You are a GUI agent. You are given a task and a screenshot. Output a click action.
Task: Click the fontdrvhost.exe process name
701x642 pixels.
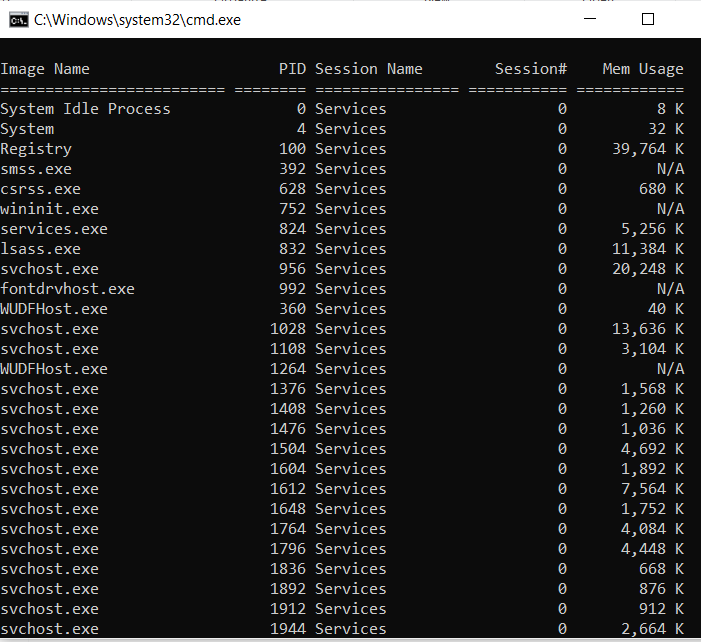coord(68,289)
